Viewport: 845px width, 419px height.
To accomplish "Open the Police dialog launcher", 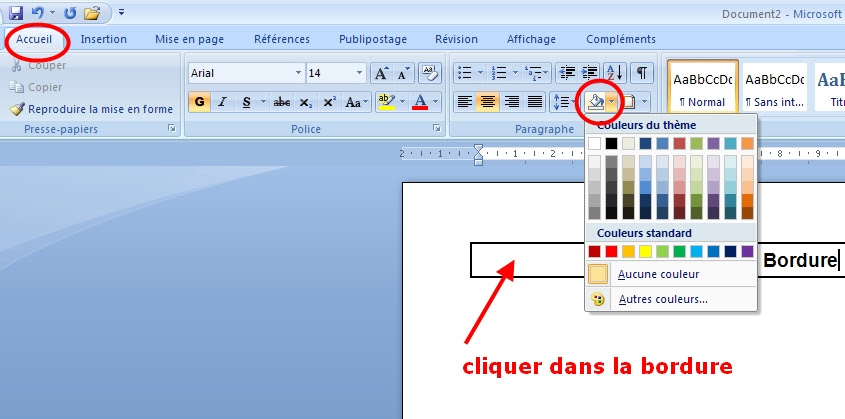I will pyautogui.click(x=435, y=128).
